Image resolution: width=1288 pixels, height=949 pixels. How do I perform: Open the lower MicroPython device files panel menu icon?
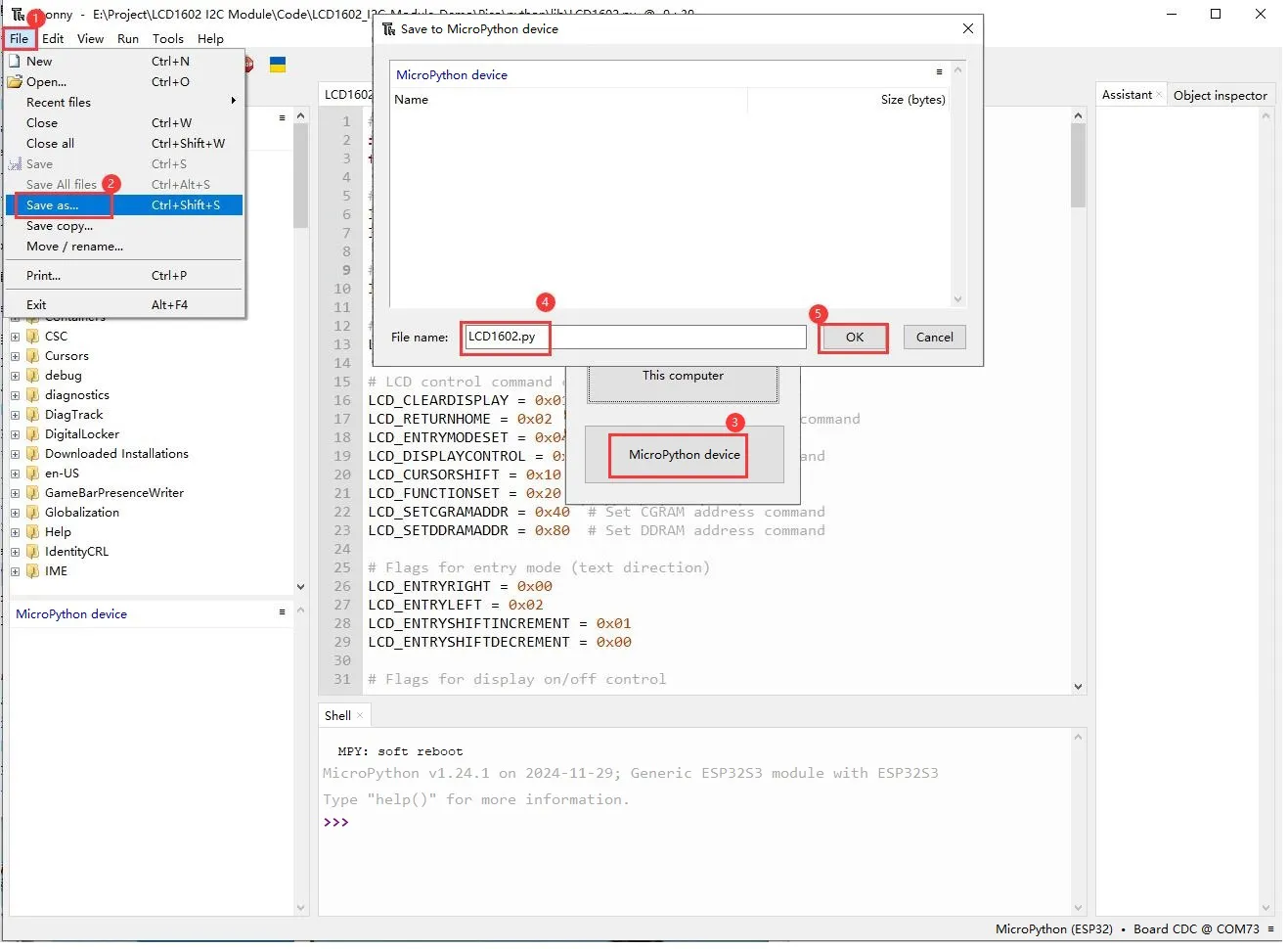(282, 612)
